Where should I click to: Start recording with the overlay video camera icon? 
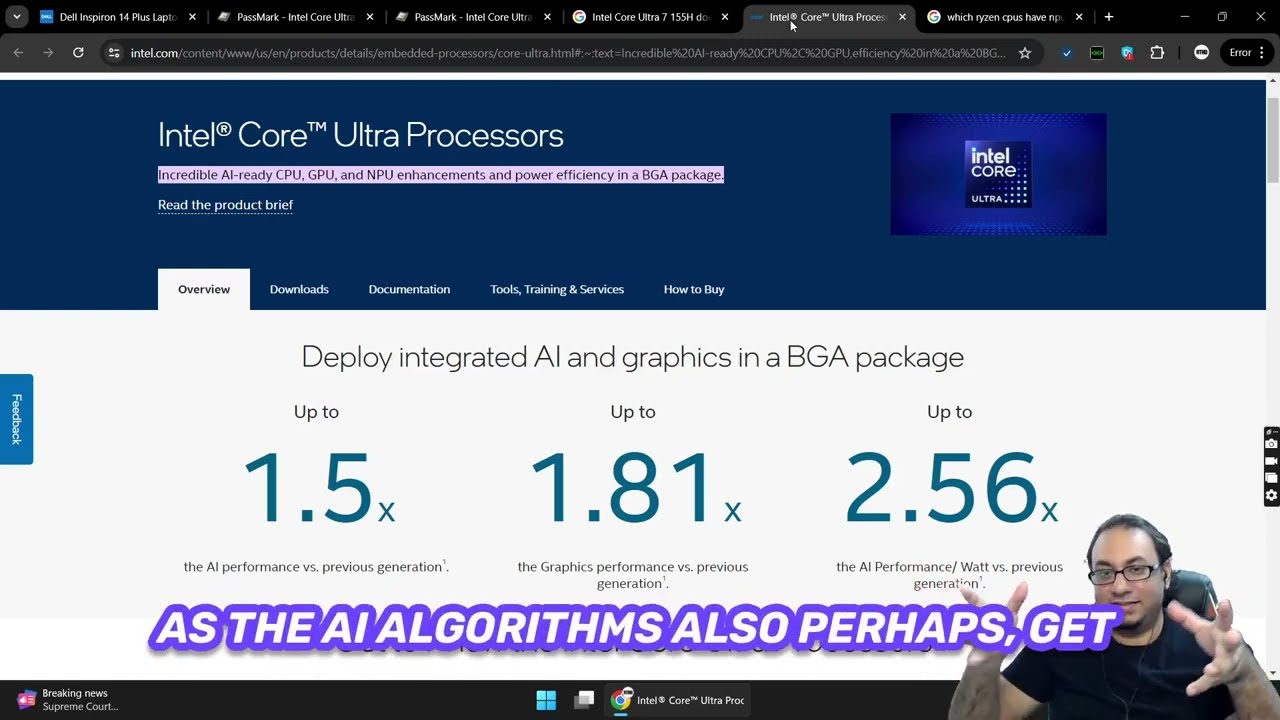(x=1271, y=461)
